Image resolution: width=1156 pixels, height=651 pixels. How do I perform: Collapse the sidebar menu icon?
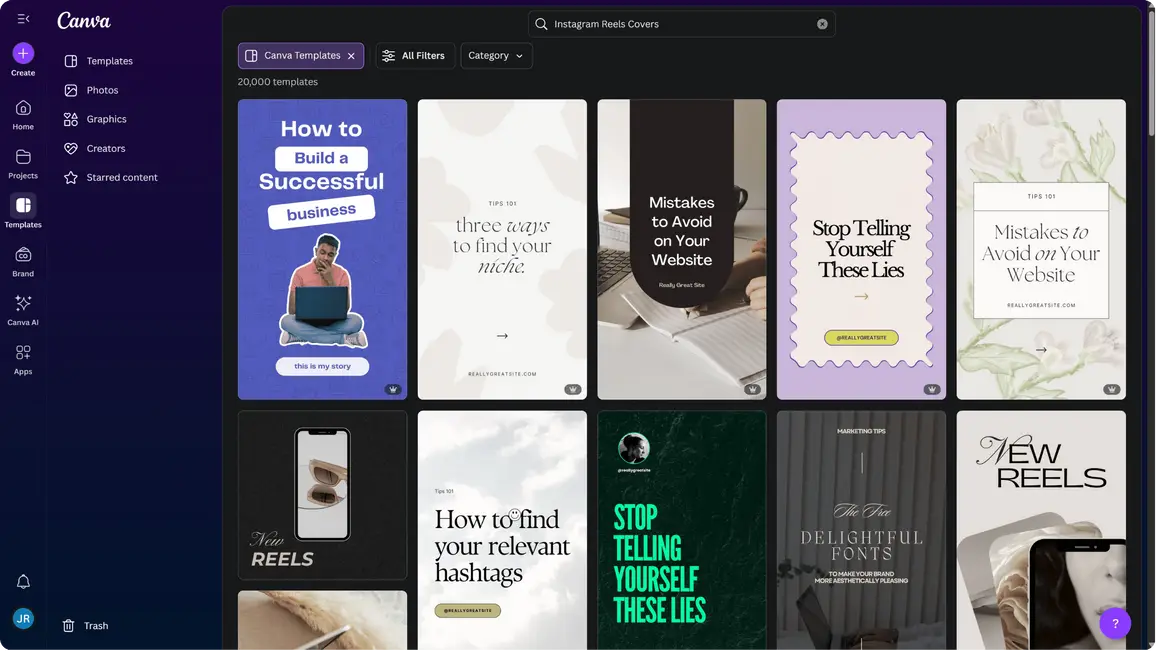[23, 19]
